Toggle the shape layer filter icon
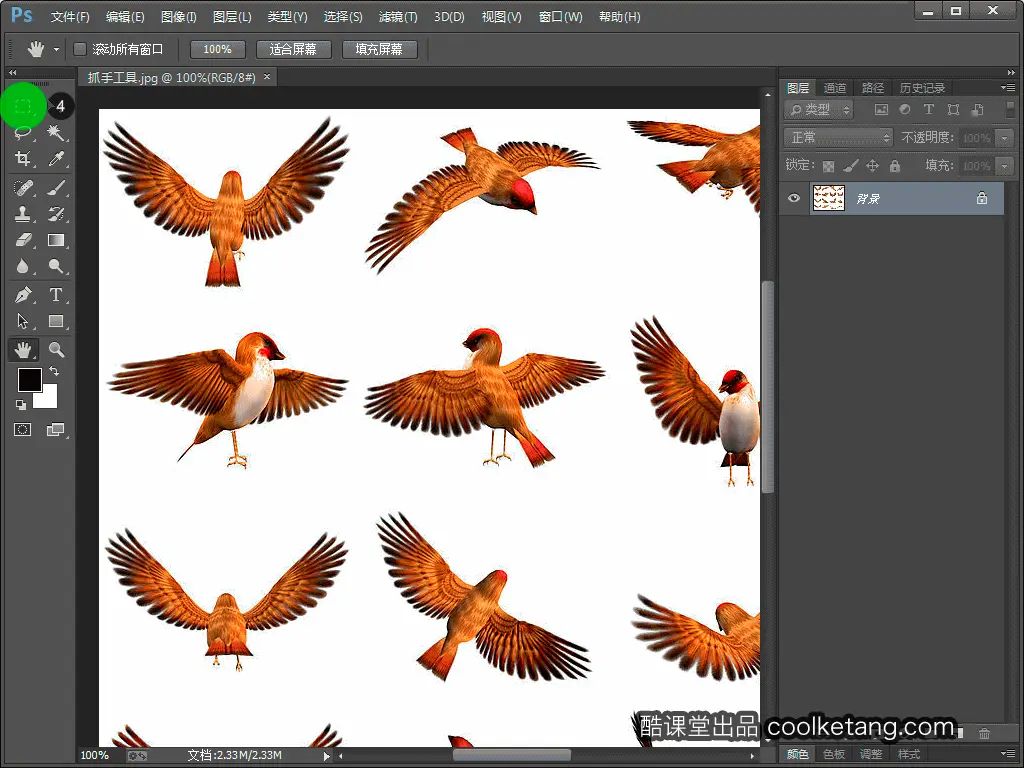The width and height of the screenshot is (1024, 768). (953, 110)
